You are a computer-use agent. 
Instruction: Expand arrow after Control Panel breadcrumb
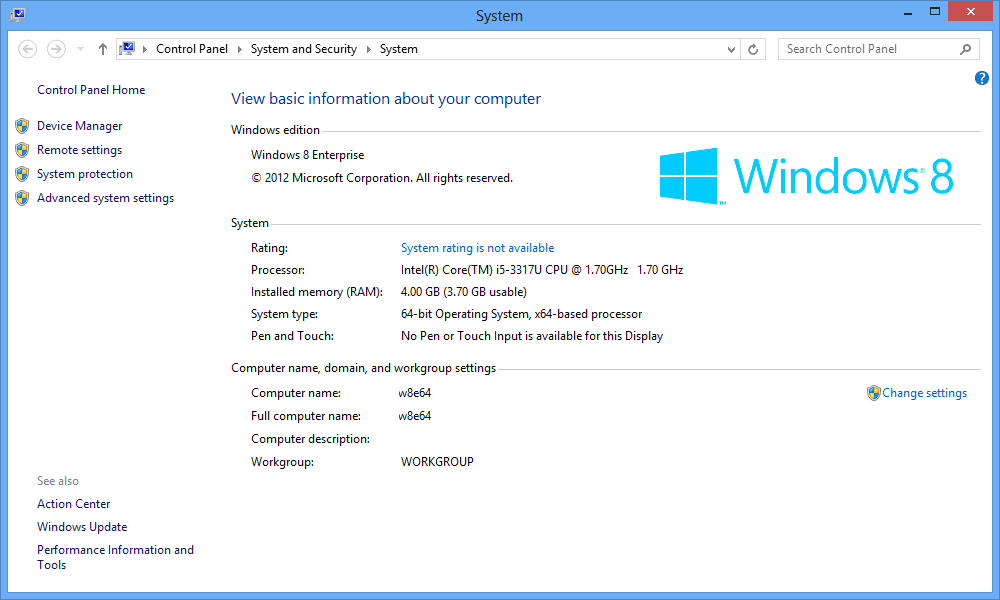[x=240, y=49]
